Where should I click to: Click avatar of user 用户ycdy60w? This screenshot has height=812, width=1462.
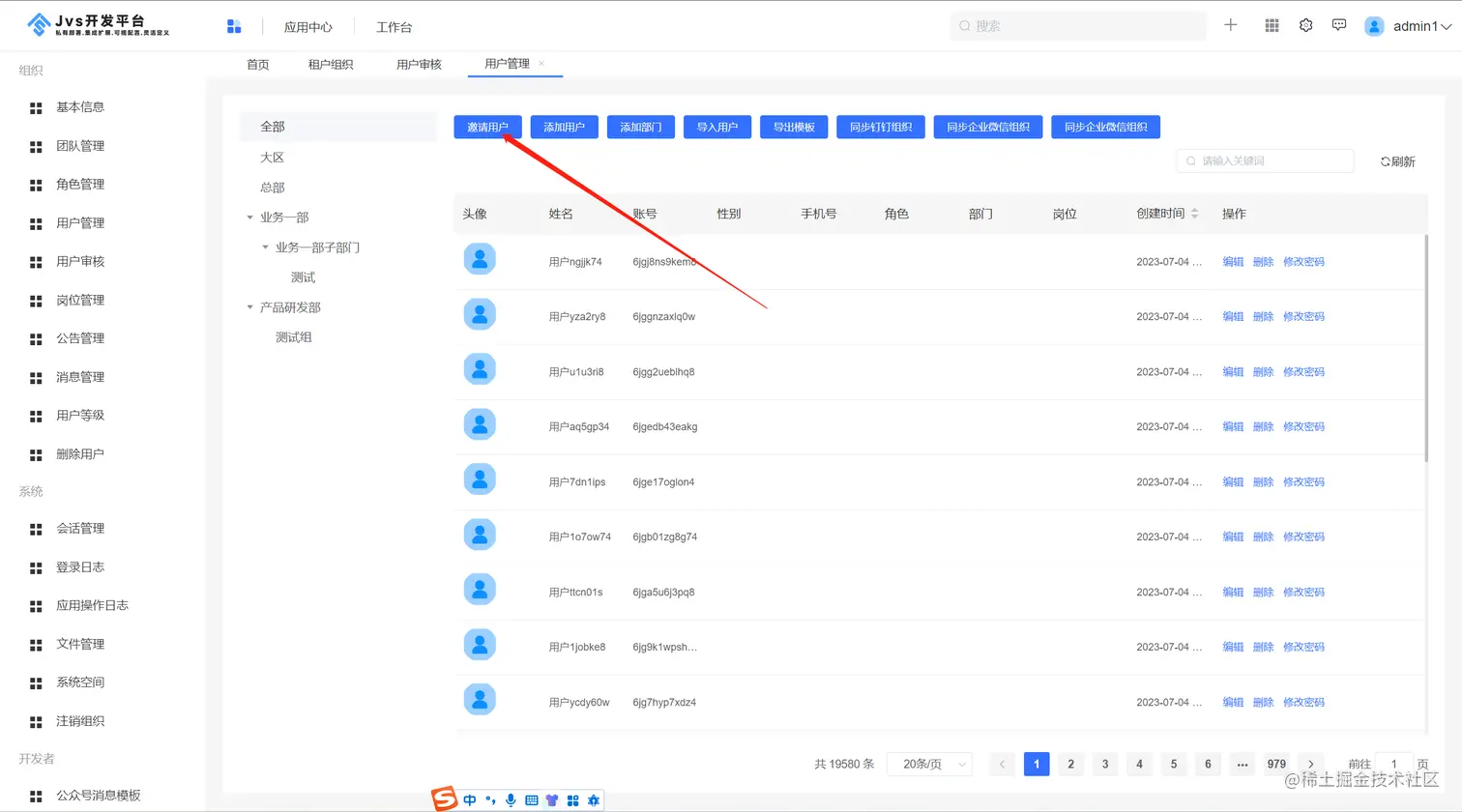[x=480, y=700]
